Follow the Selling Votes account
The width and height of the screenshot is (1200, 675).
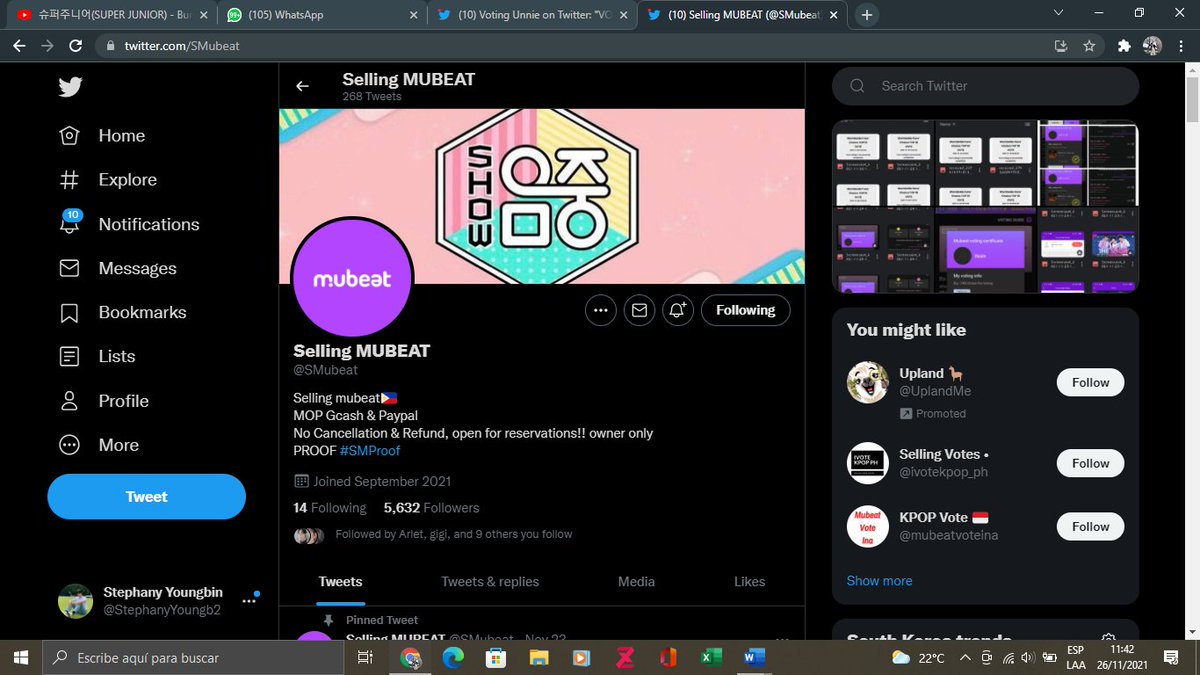tap(1090, 463)
